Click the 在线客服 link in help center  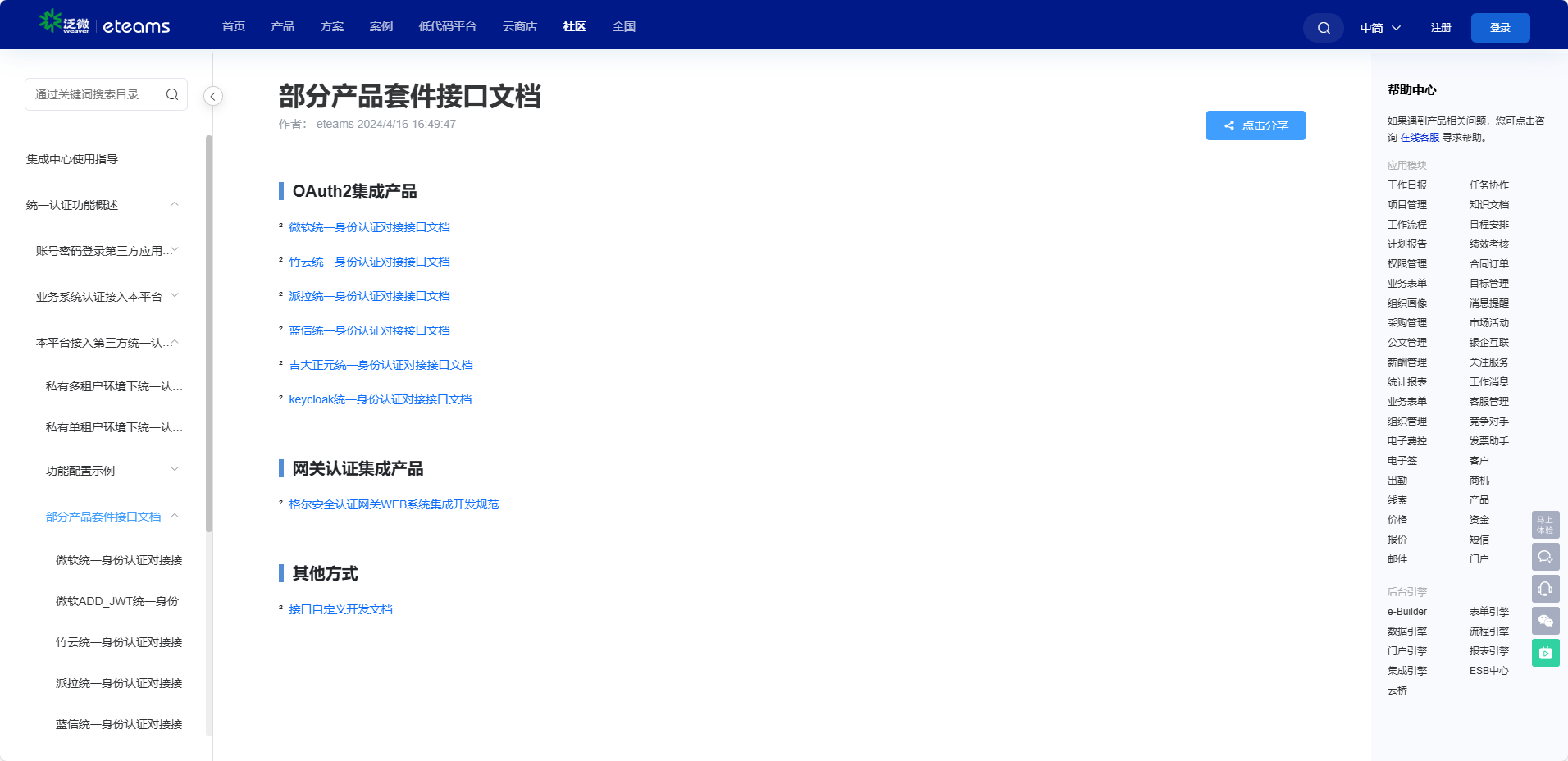click(x=1419, y=138)
